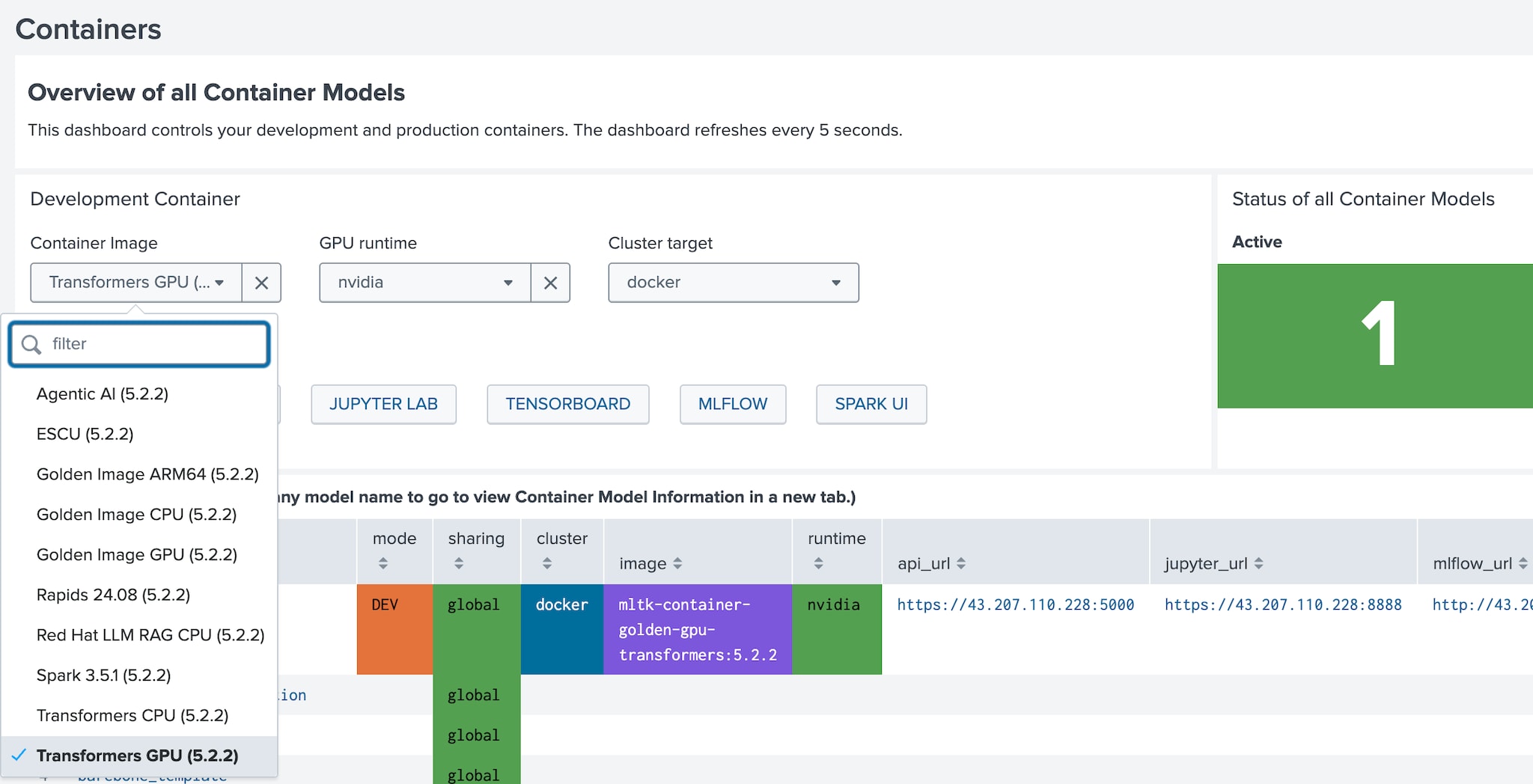This screenshot has width=1533, height=784.
Task: Click the JUPYTER LAB button
Action: click(x=383, y=404)
